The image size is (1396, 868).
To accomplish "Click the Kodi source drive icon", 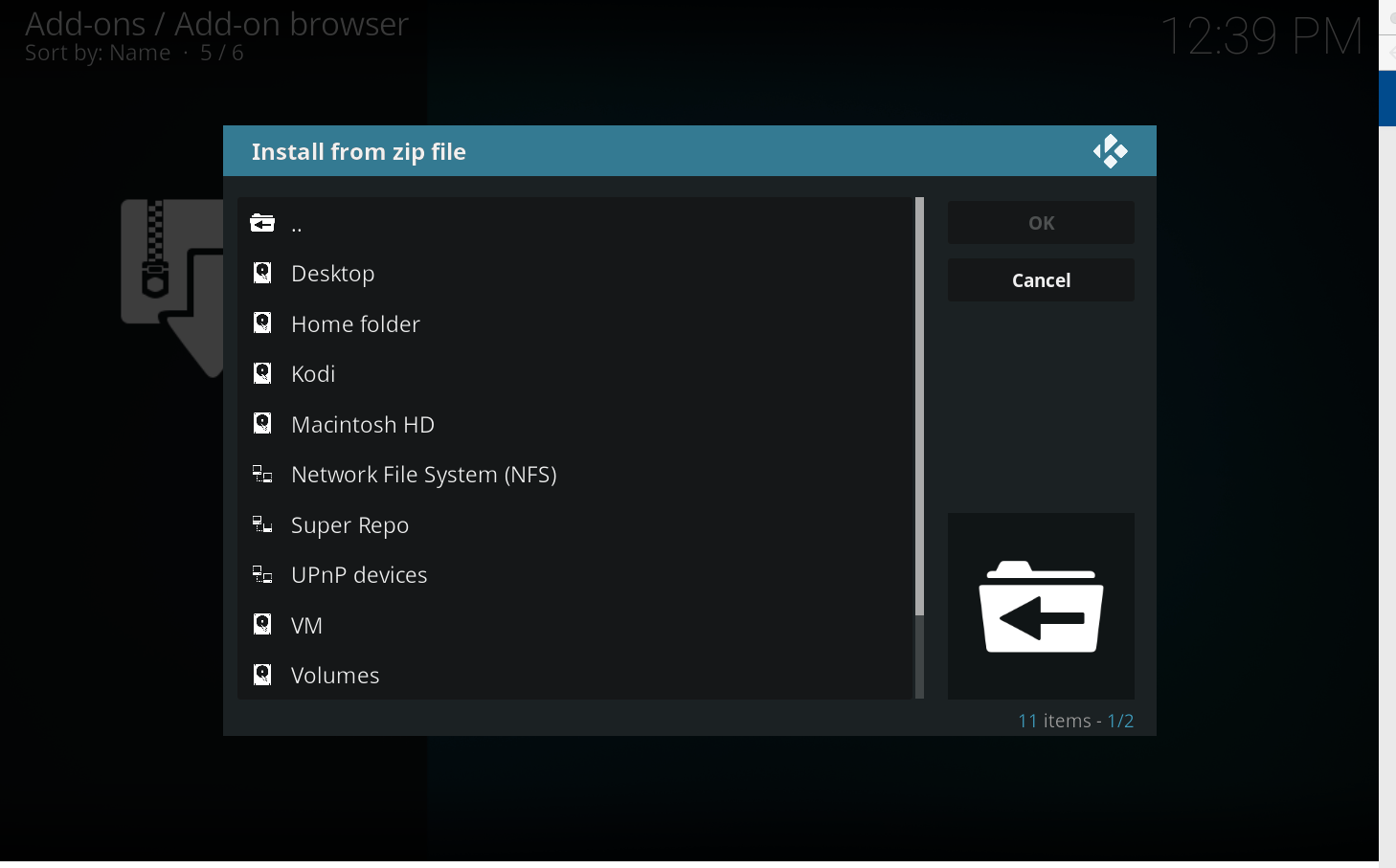I will click(262, 373).
